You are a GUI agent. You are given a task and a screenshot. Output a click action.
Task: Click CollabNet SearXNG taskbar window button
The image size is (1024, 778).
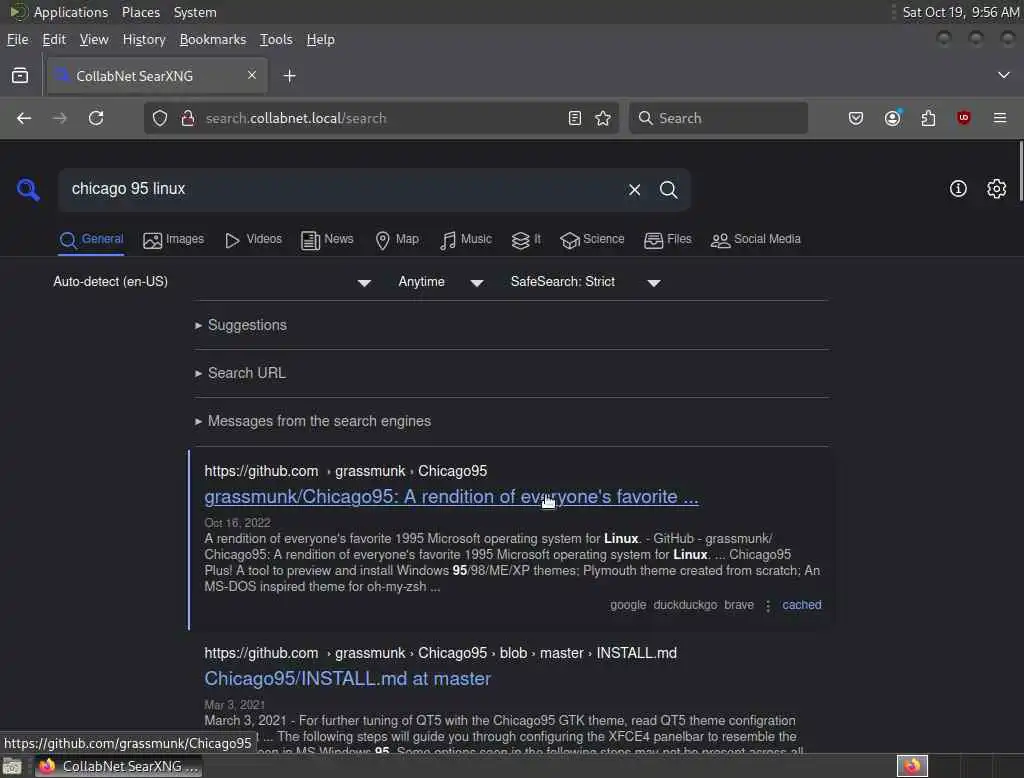pyautogui.click(x=118, y=766)
